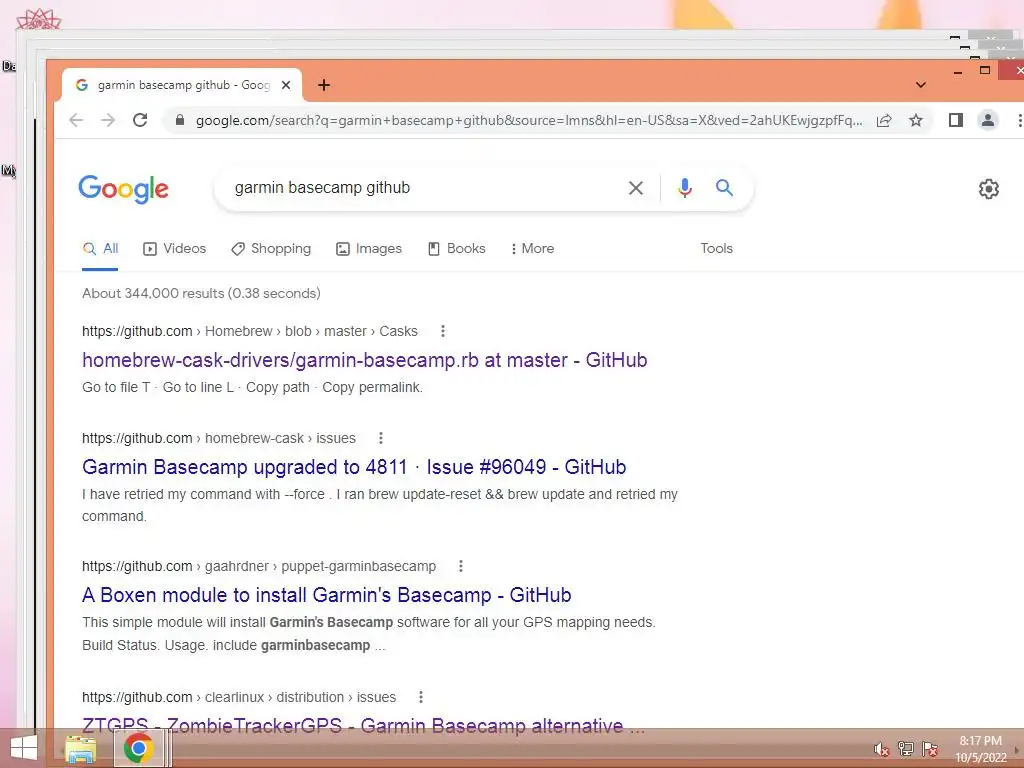Open options for homebrew-cask-drivers result
Screen dimensions: 1024x768
443,331
